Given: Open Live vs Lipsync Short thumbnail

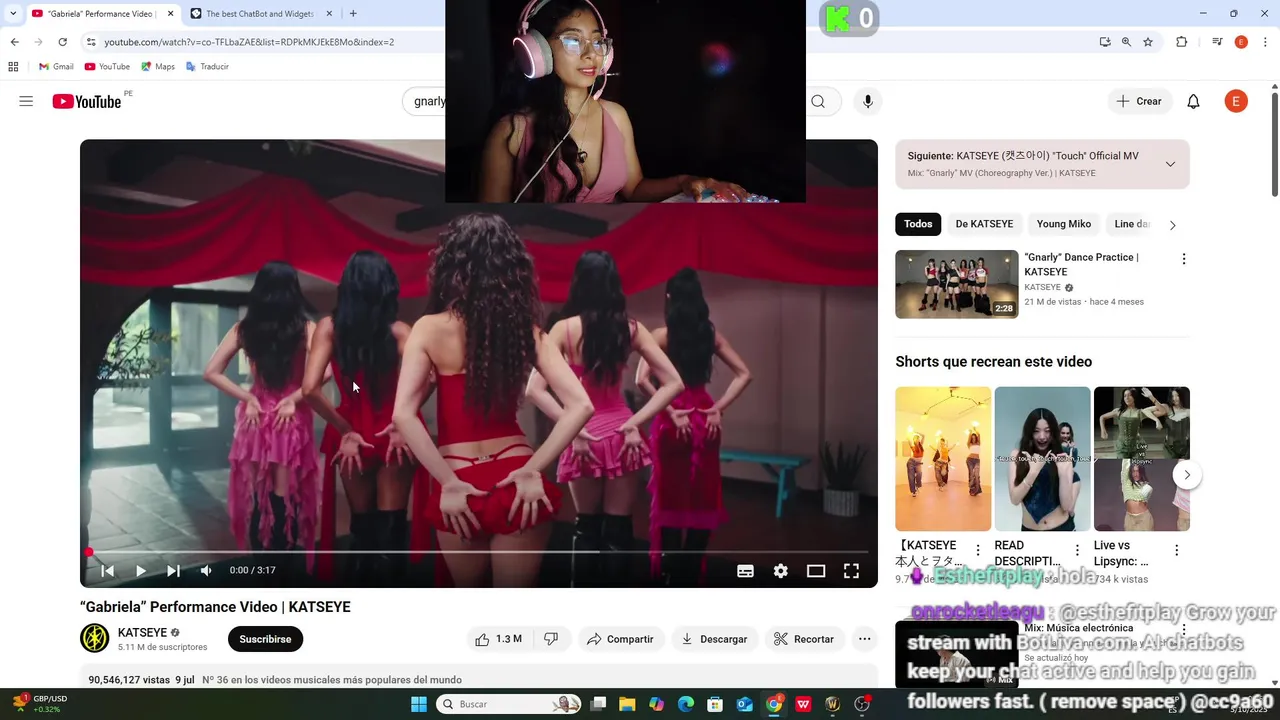Looking at the screenshot, I should 1142,459.
